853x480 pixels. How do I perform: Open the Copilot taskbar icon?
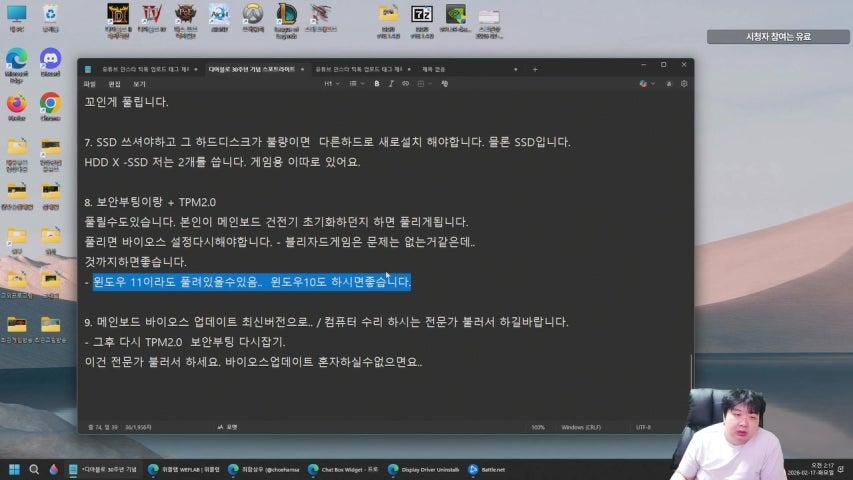click(53, 469)
